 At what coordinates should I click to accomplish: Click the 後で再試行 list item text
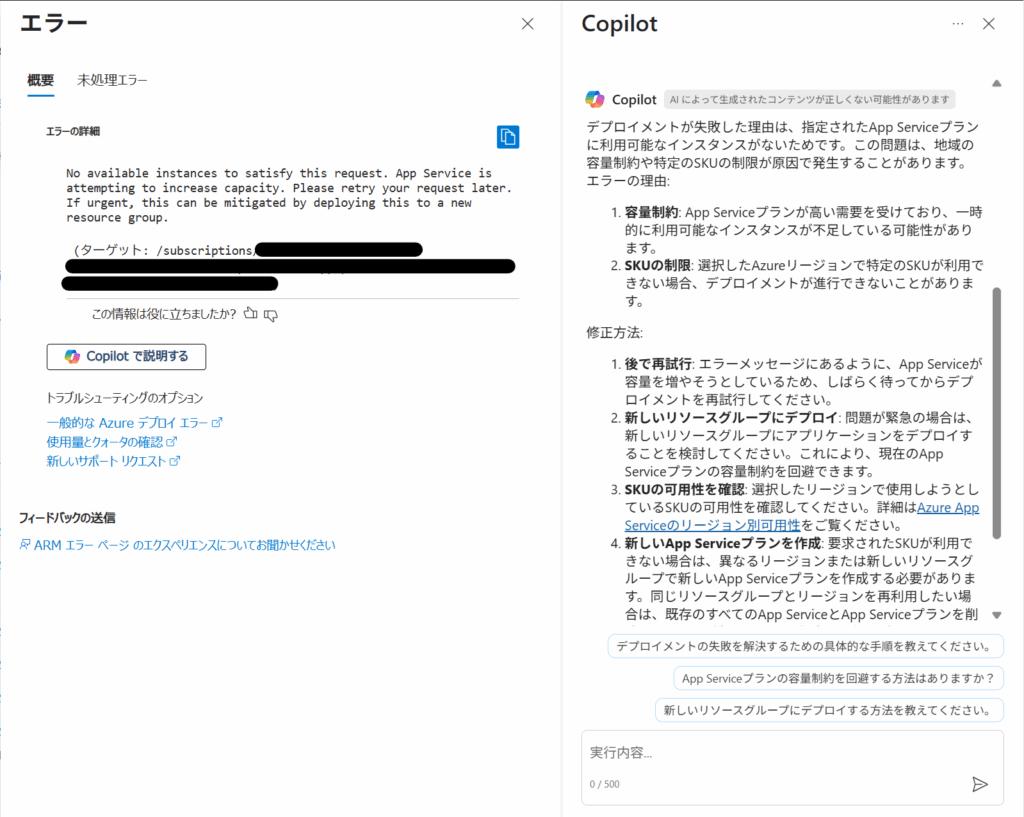pos(804,381)
